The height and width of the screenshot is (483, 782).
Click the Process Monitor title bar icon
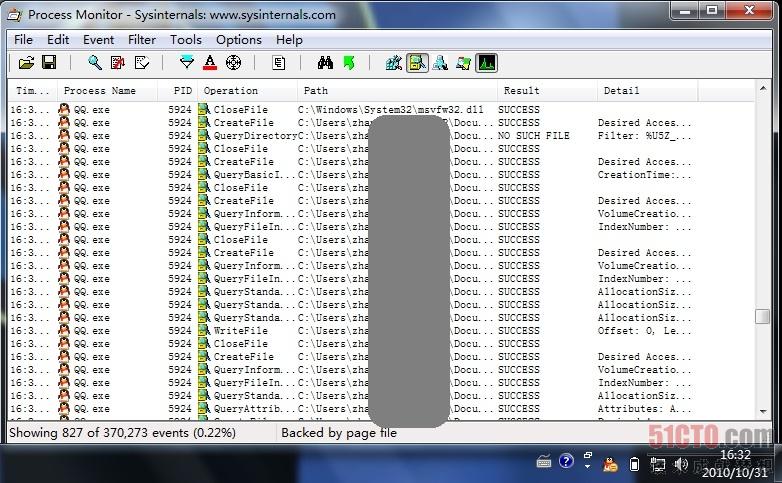point(14,15)
